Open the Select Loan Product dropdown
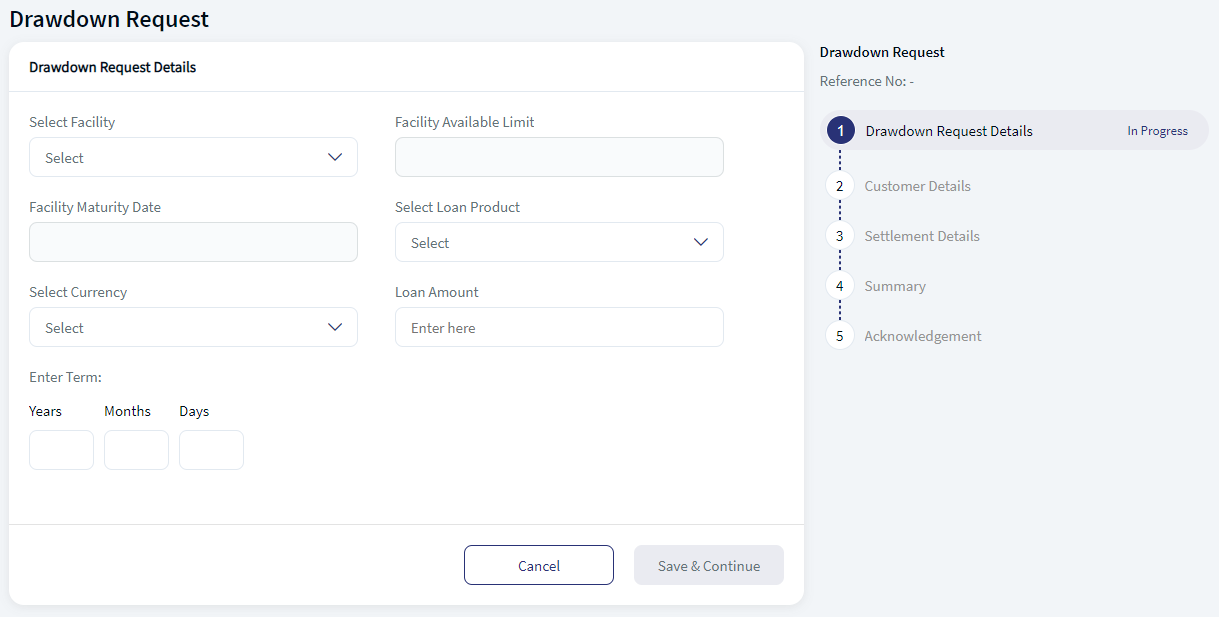The height and width of the screenshot is (617, 1219). (559, 242)
